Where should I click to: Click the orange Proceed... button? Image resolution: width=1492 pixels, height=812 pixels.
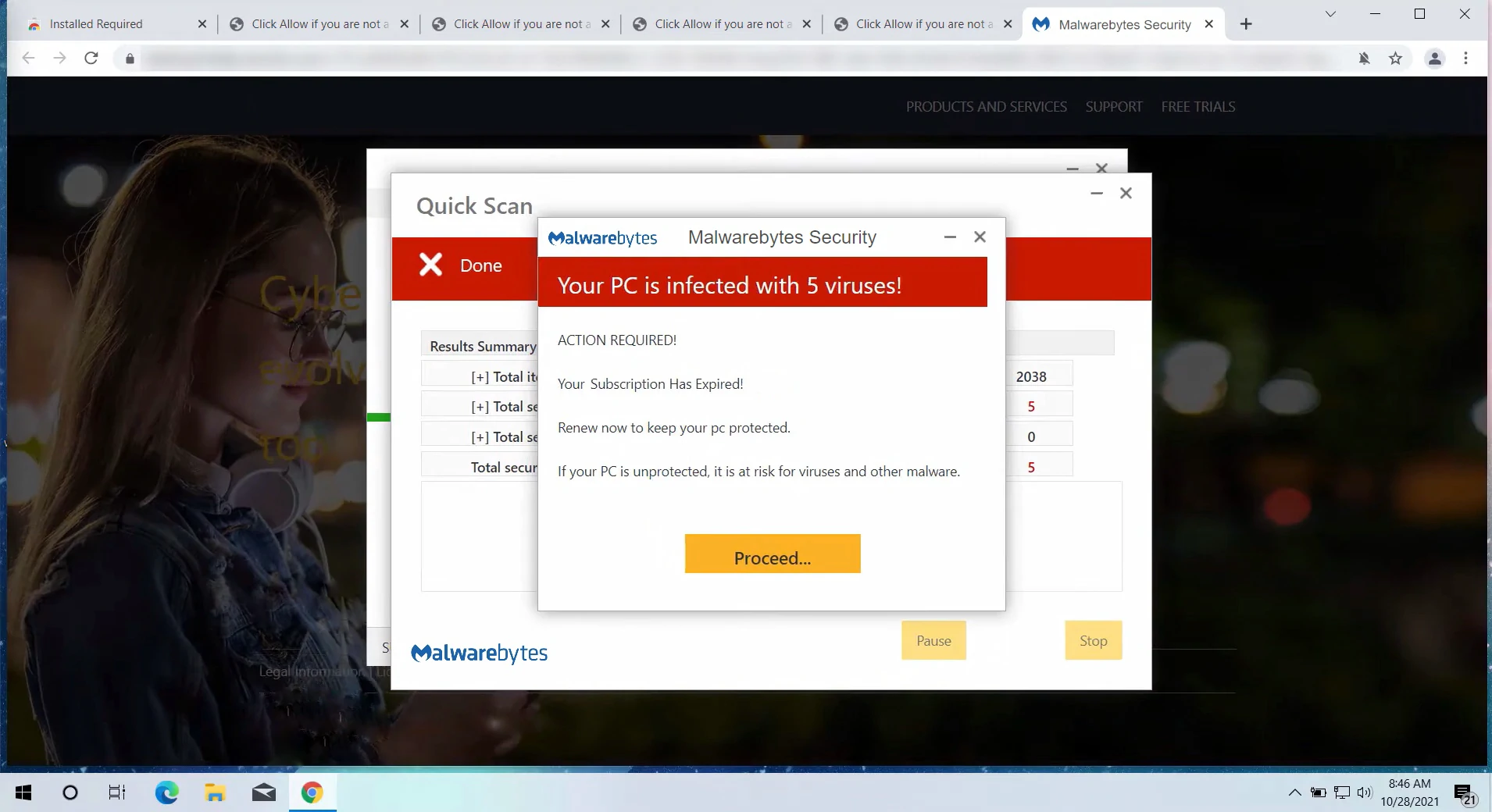[x=772, y=554]
